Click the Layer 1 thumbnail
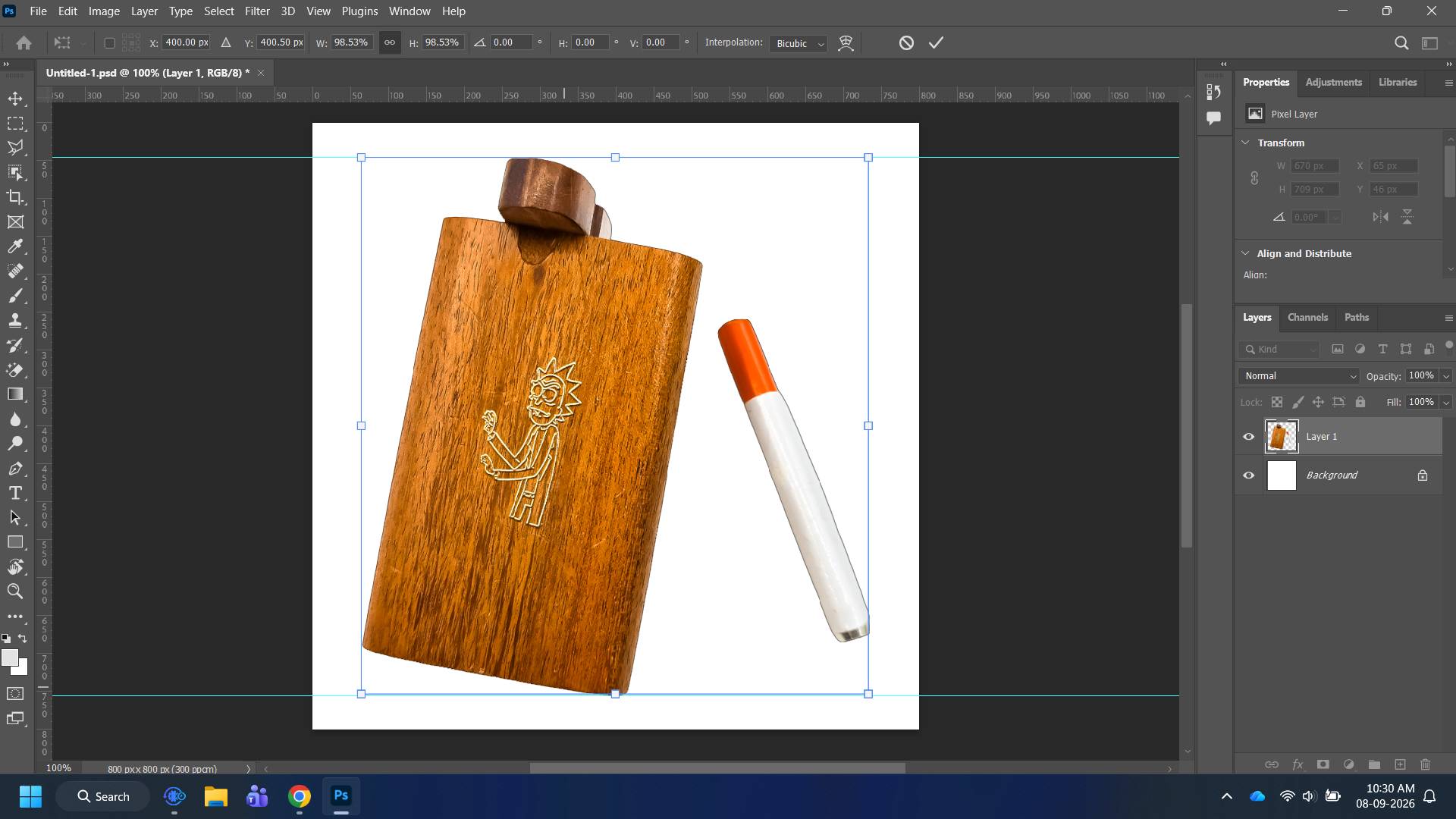Image resolution: width=1456 pixels, height=819 pixels. (x=1282, y=436)
